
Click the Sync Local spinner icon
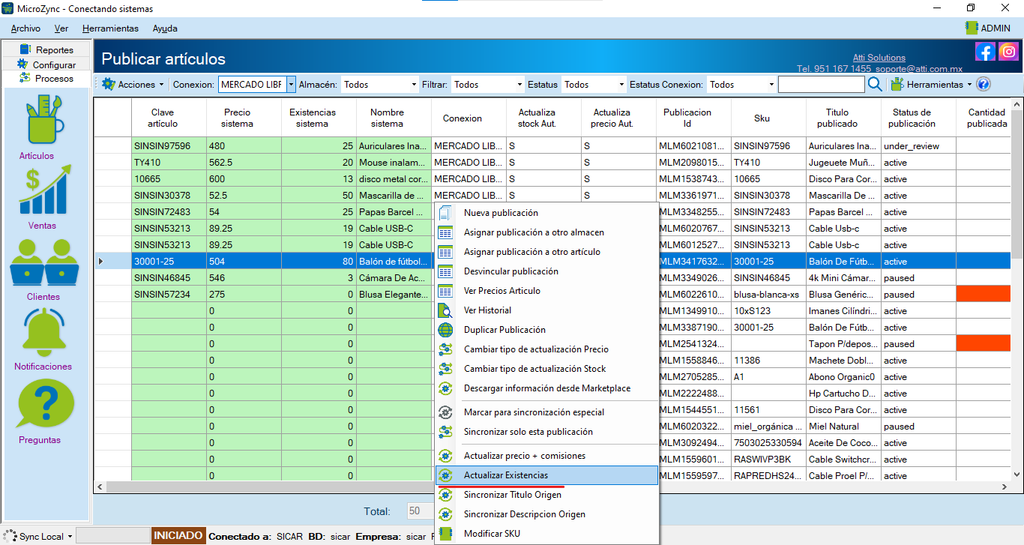coord(10,536)
